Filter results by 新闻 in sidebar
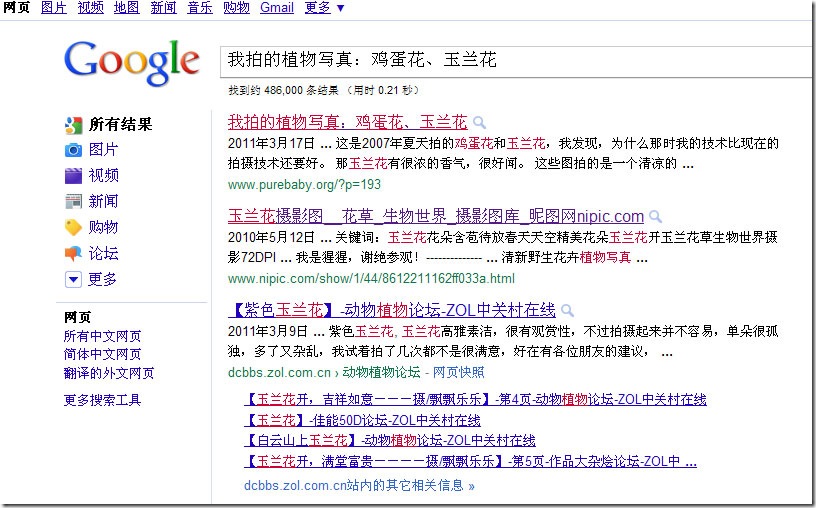Image resolution: width=816 pixels, height=508 pixels. pos(104,201)
